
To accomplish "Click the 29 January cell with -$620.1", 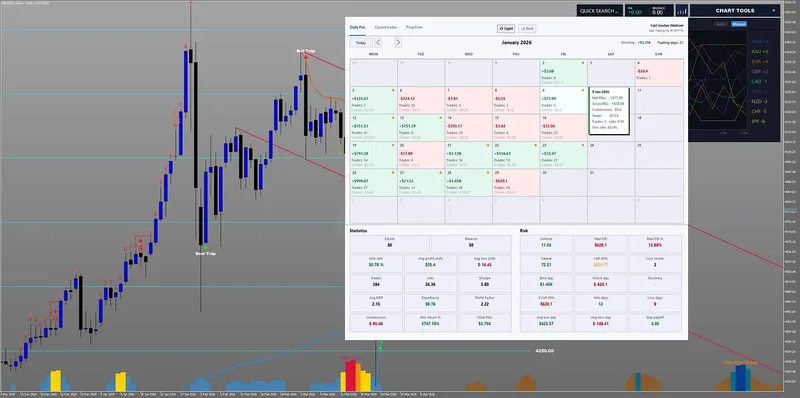I will [516, 183].
